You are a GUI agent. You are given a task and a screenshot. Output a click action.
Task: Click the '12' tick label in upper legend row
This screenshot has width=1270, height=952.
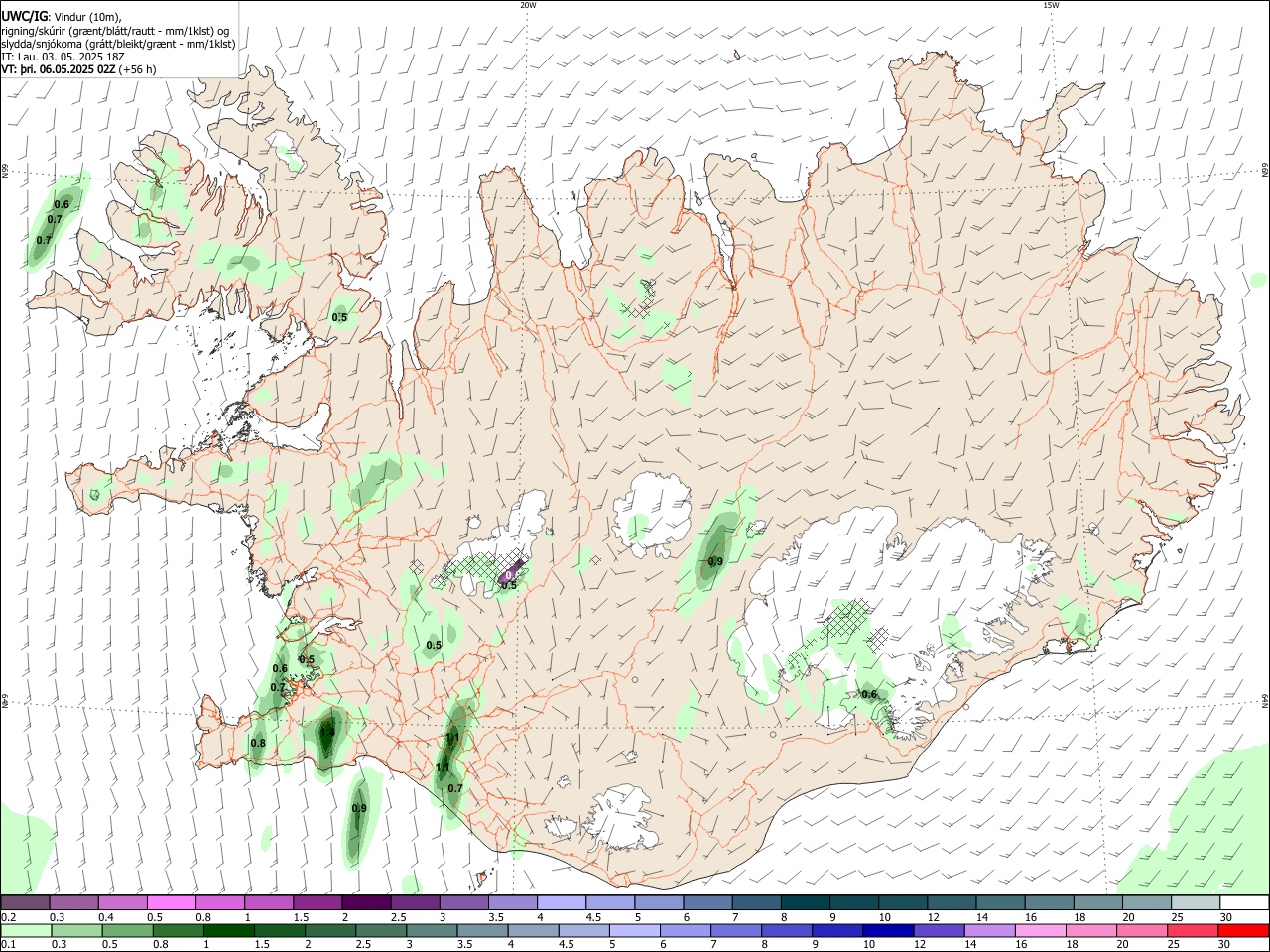[933, 917]
